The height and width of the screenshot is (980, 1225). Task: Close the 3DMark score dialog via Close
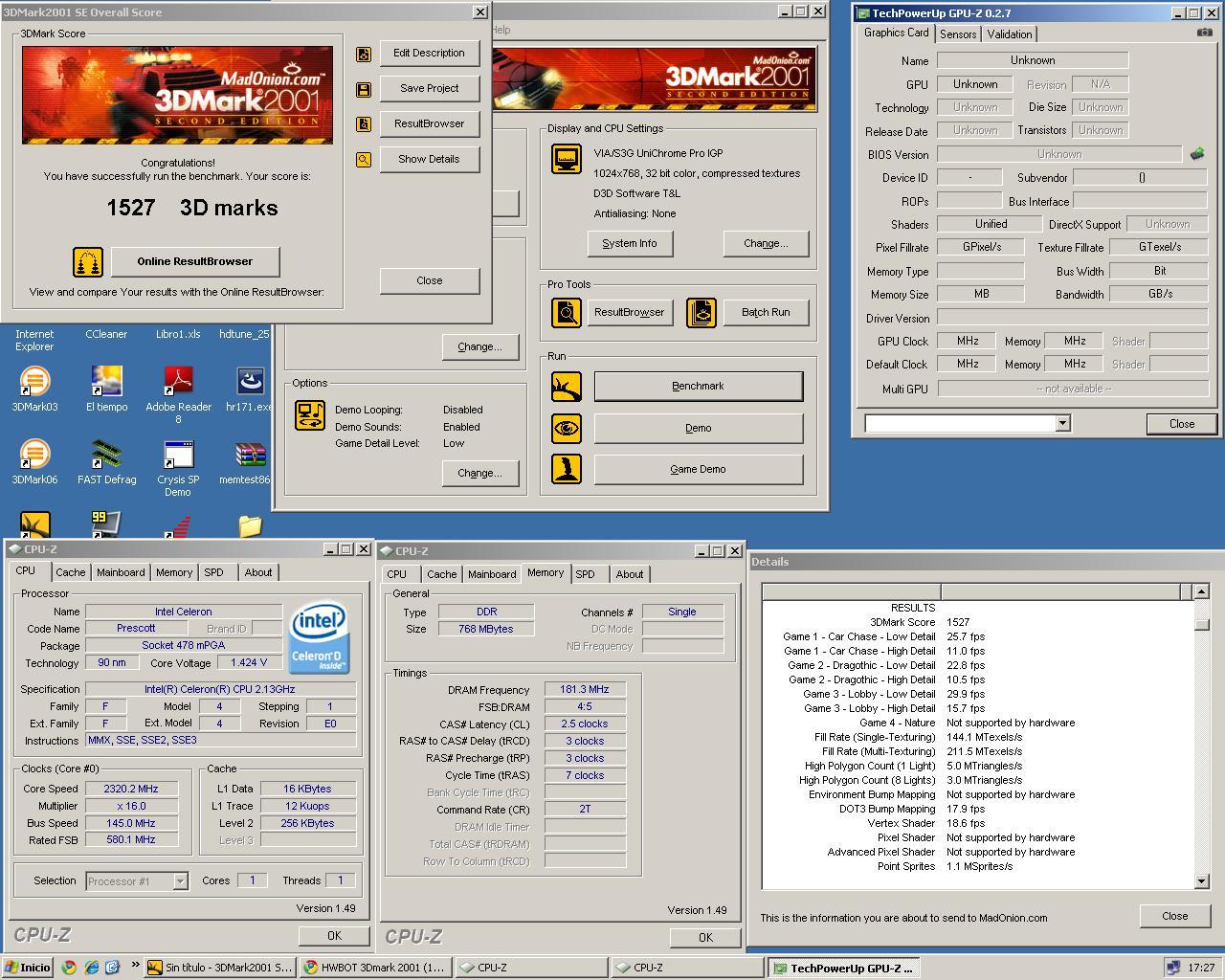click(x=429, y=280)
